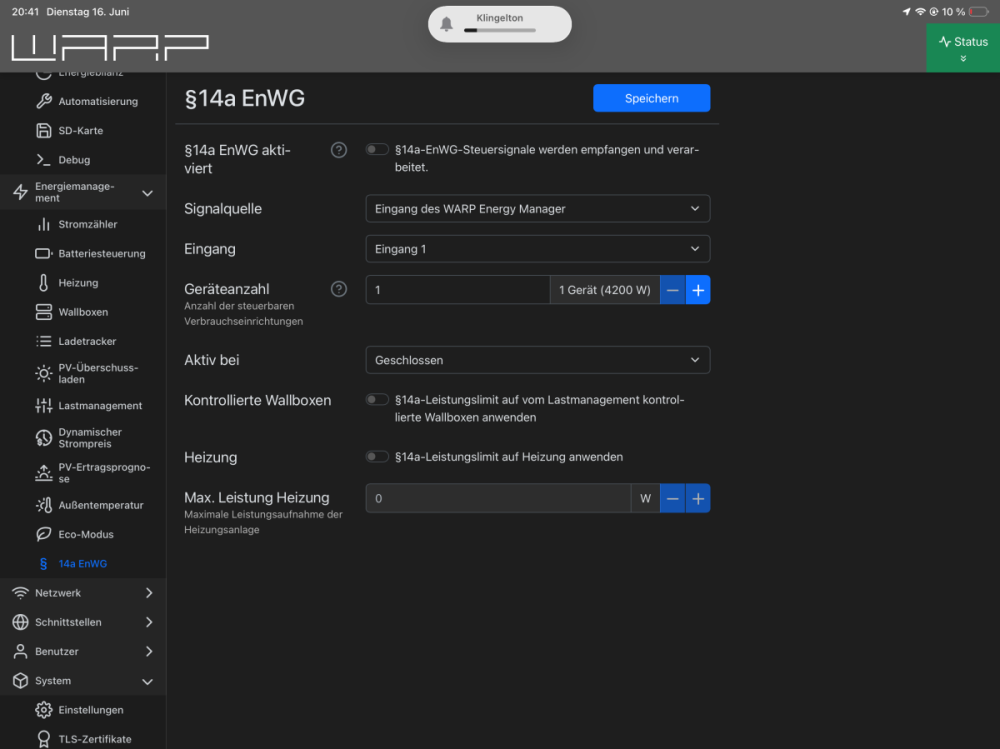Screen dimensions: 1000x749
Task: Open the Signalquelle dropdown
Action: (x=538, y=209)
